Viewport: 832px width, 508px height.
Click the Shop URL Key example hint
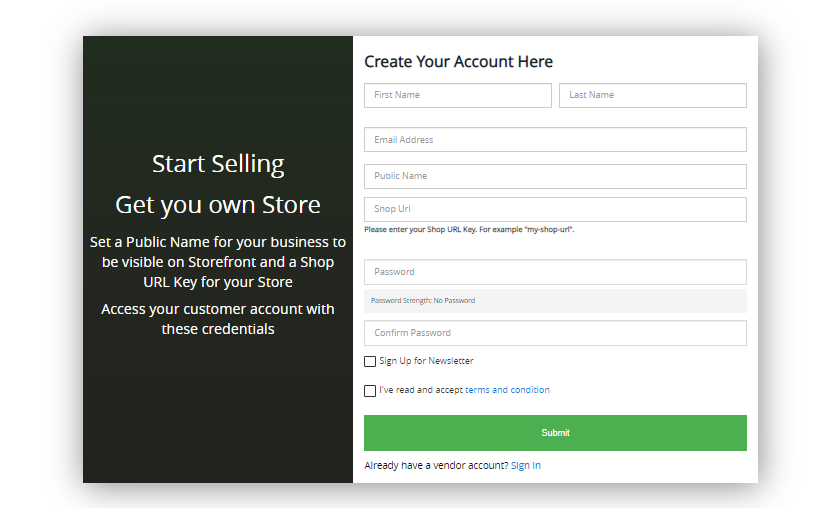(x=469, y=229)
